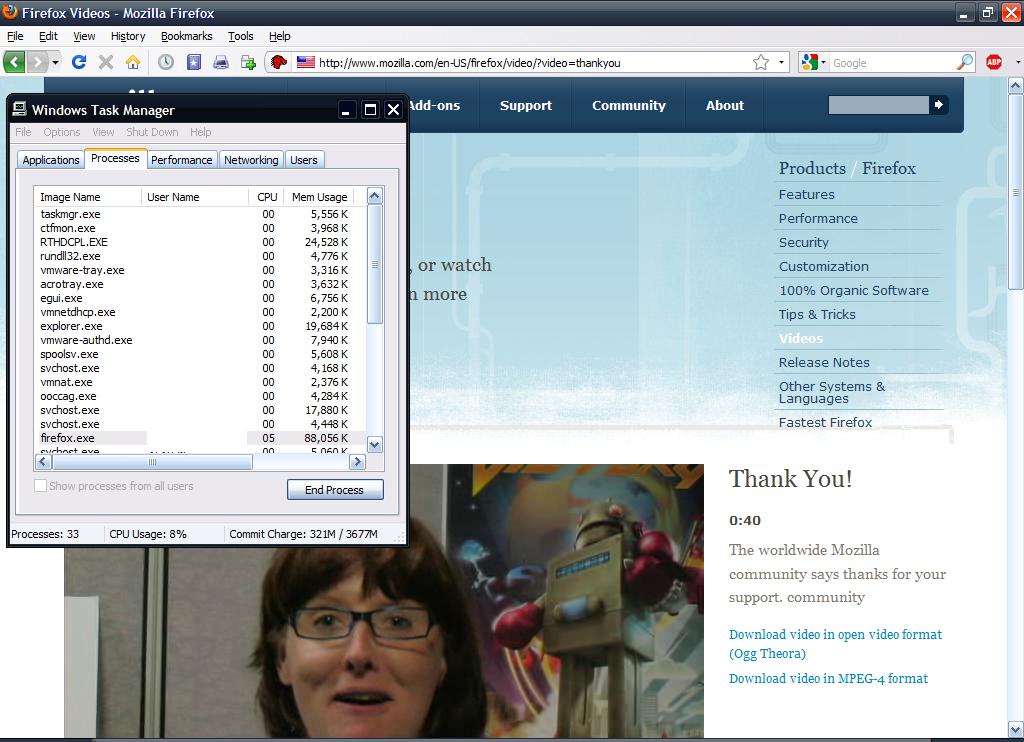Viewport: 1024px width, 742px height.
Task: Open Support in site navigation
Action: pos(526,105)
